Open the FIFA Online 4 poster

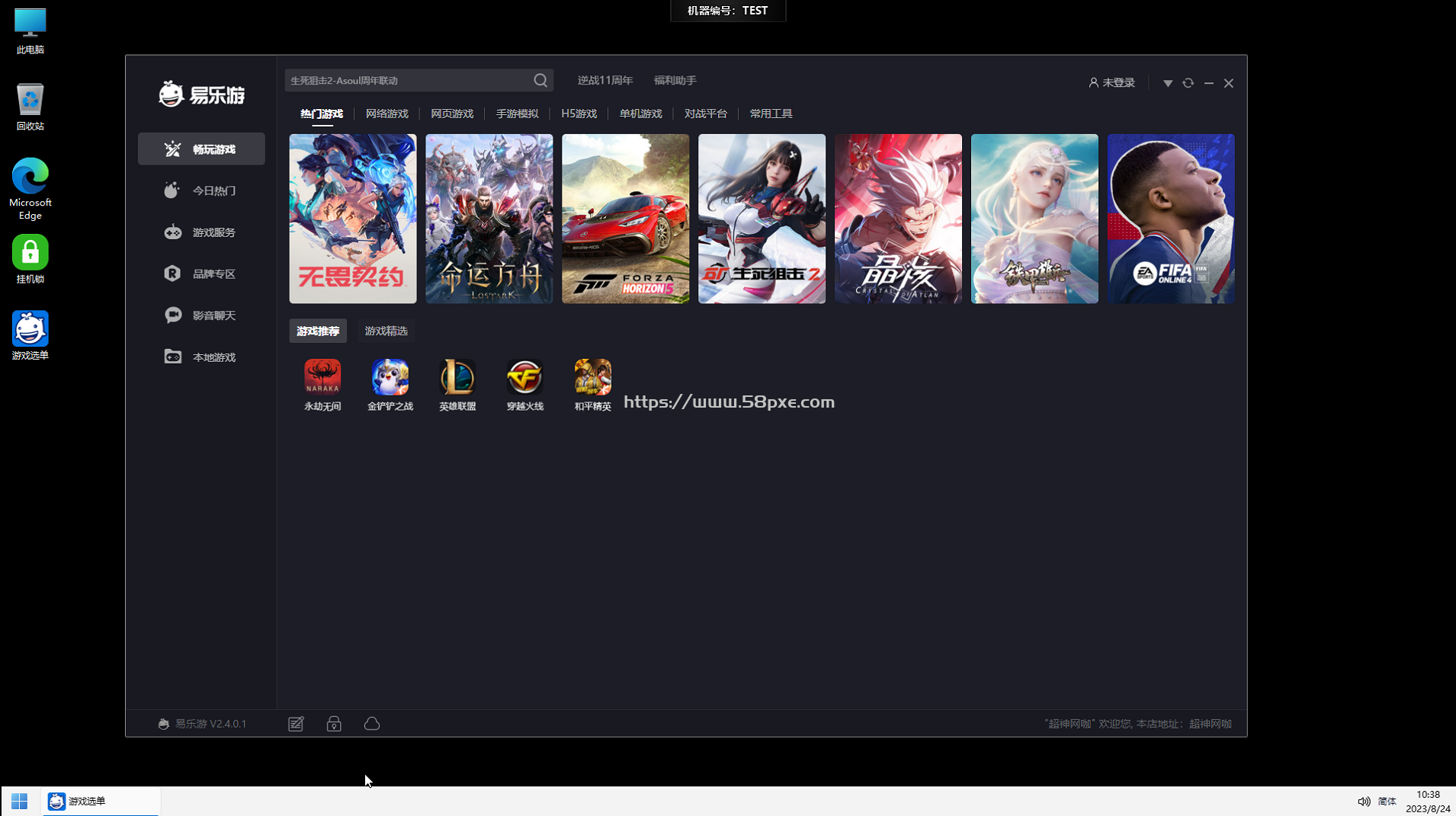(1172, 219)
